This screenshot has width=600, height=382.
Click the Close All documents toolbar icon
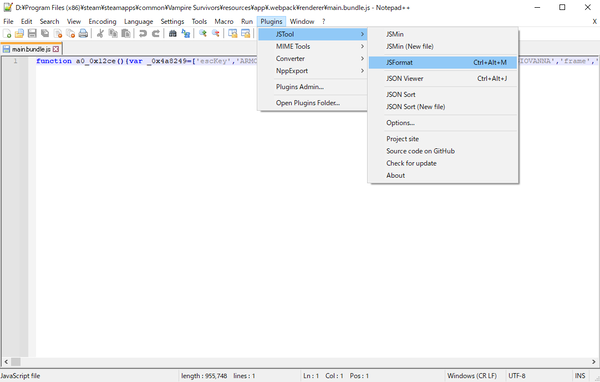click(x=70, y=34)
